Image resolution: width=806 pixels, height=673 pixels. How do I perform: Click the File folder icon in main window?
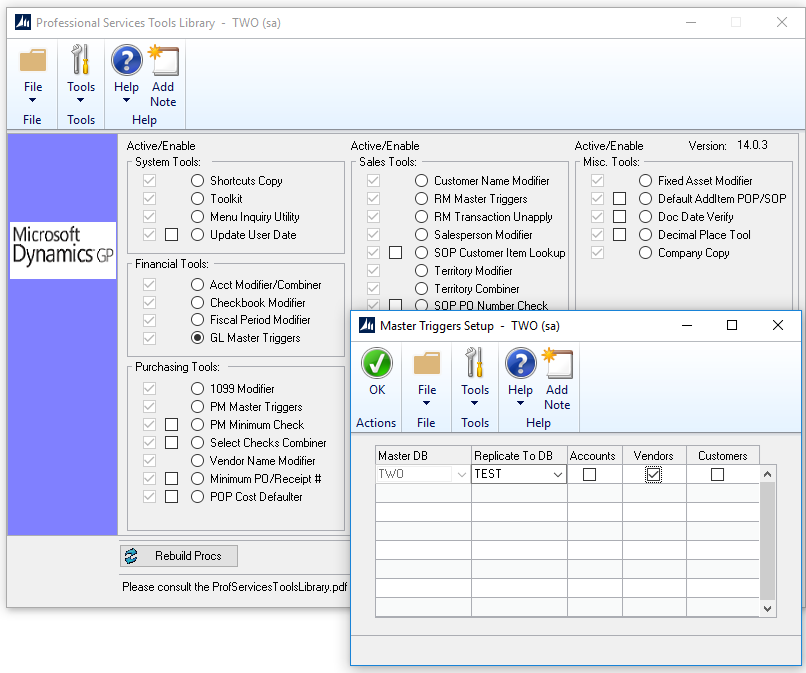click(33, 60)
